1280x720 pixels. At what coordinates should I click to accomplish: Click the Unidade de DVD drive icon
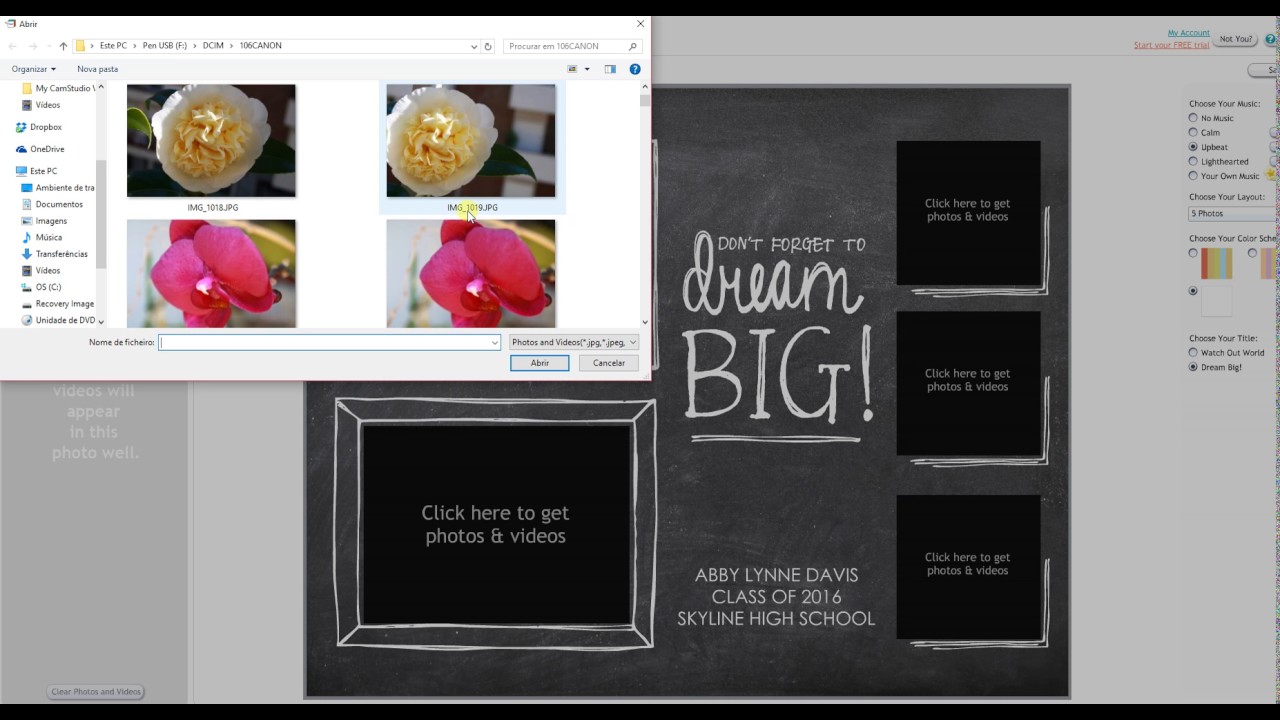(x=27, y=320)
